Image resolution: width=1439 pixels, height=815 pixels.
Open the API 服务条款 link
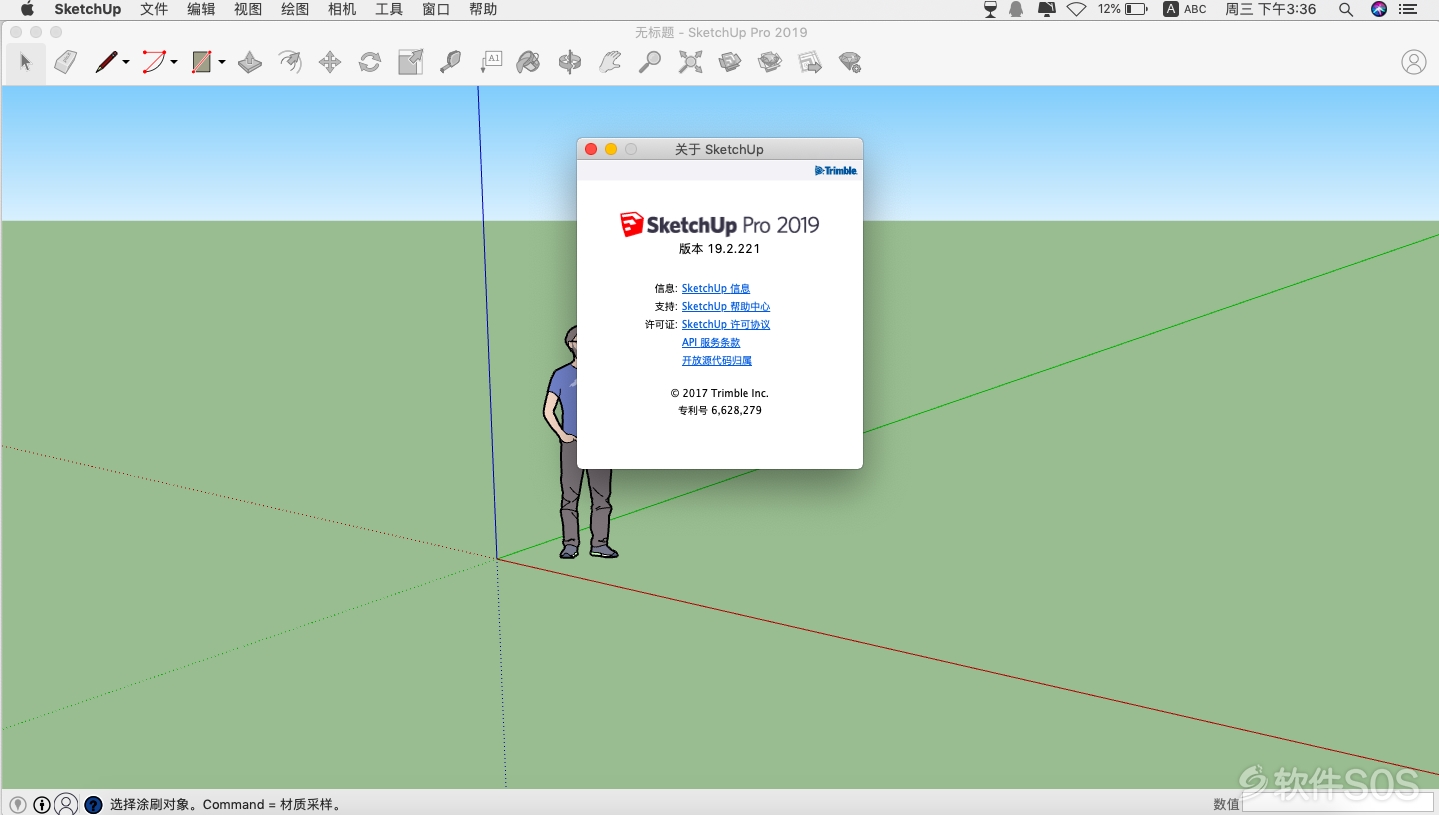(x=711, y=342)
